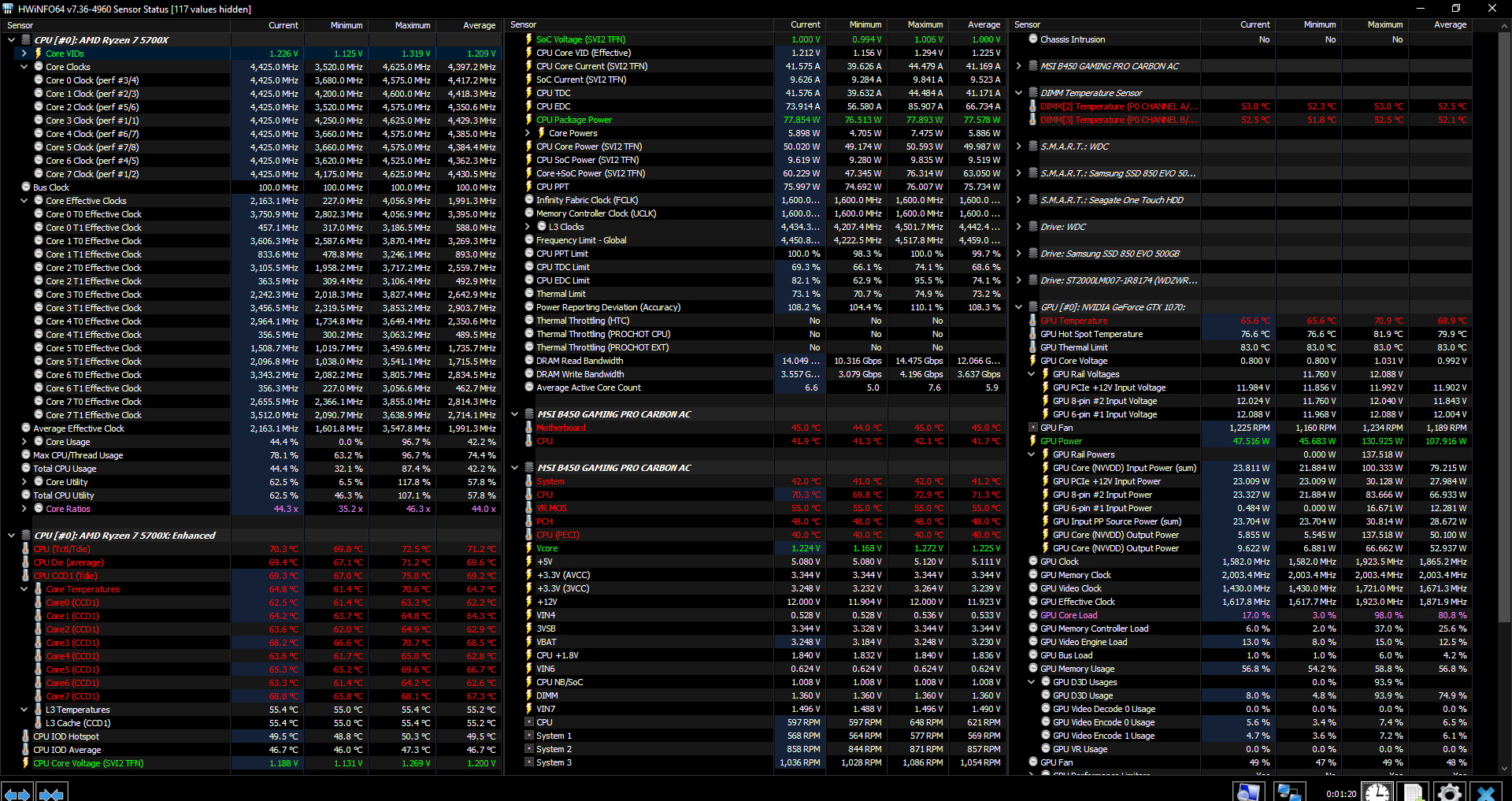Click the networked computers remote icon
The width and height of the screenshot is (1512, 801).
point(1288,792)
